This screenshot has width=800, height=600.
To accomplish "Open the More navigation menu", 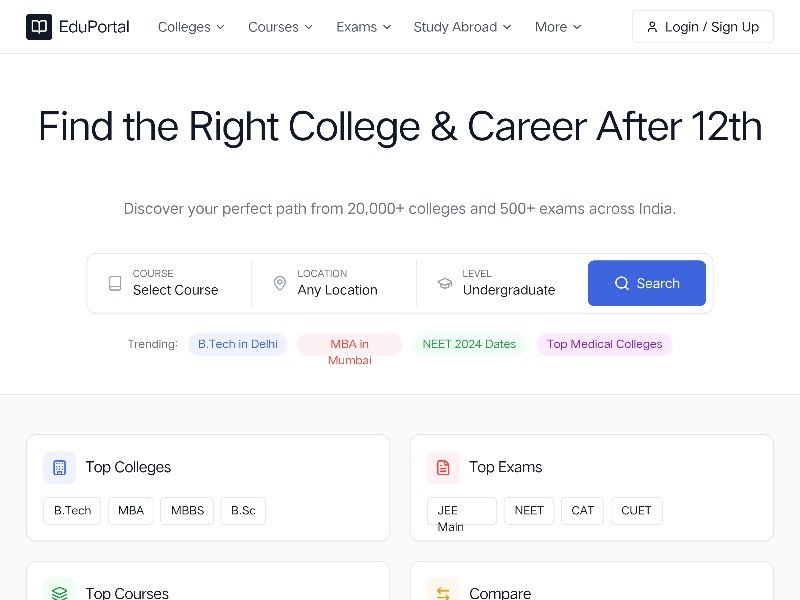I will 558,27.
